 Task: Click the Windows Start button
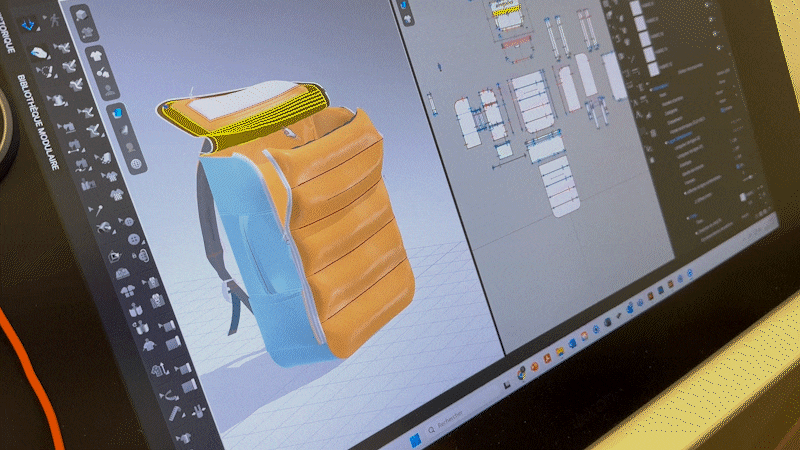pos(414,439)
